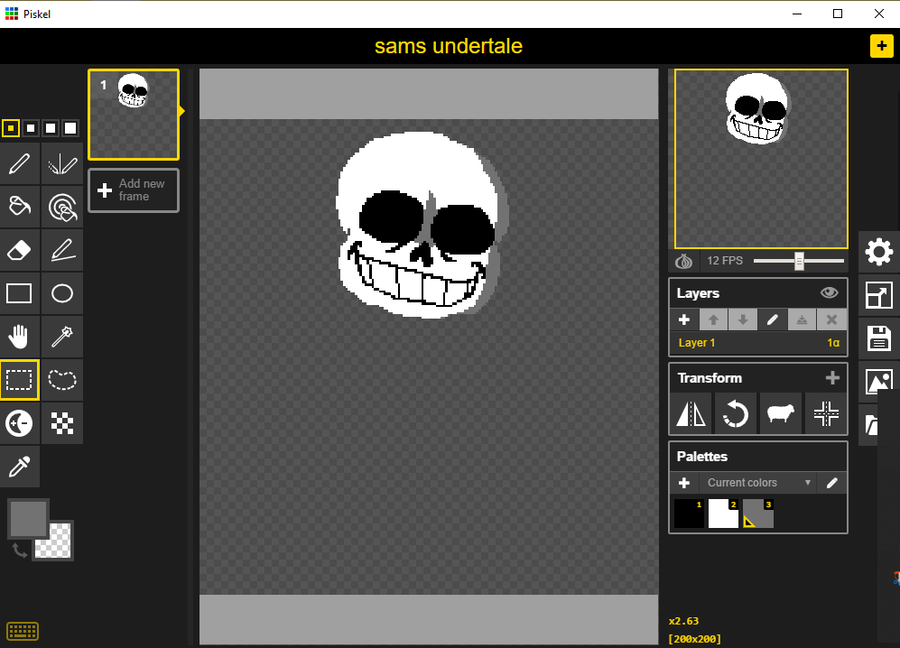Minimize the Piskel window
Viewport: 900px width, 648px height.
(x=797, y=14)
